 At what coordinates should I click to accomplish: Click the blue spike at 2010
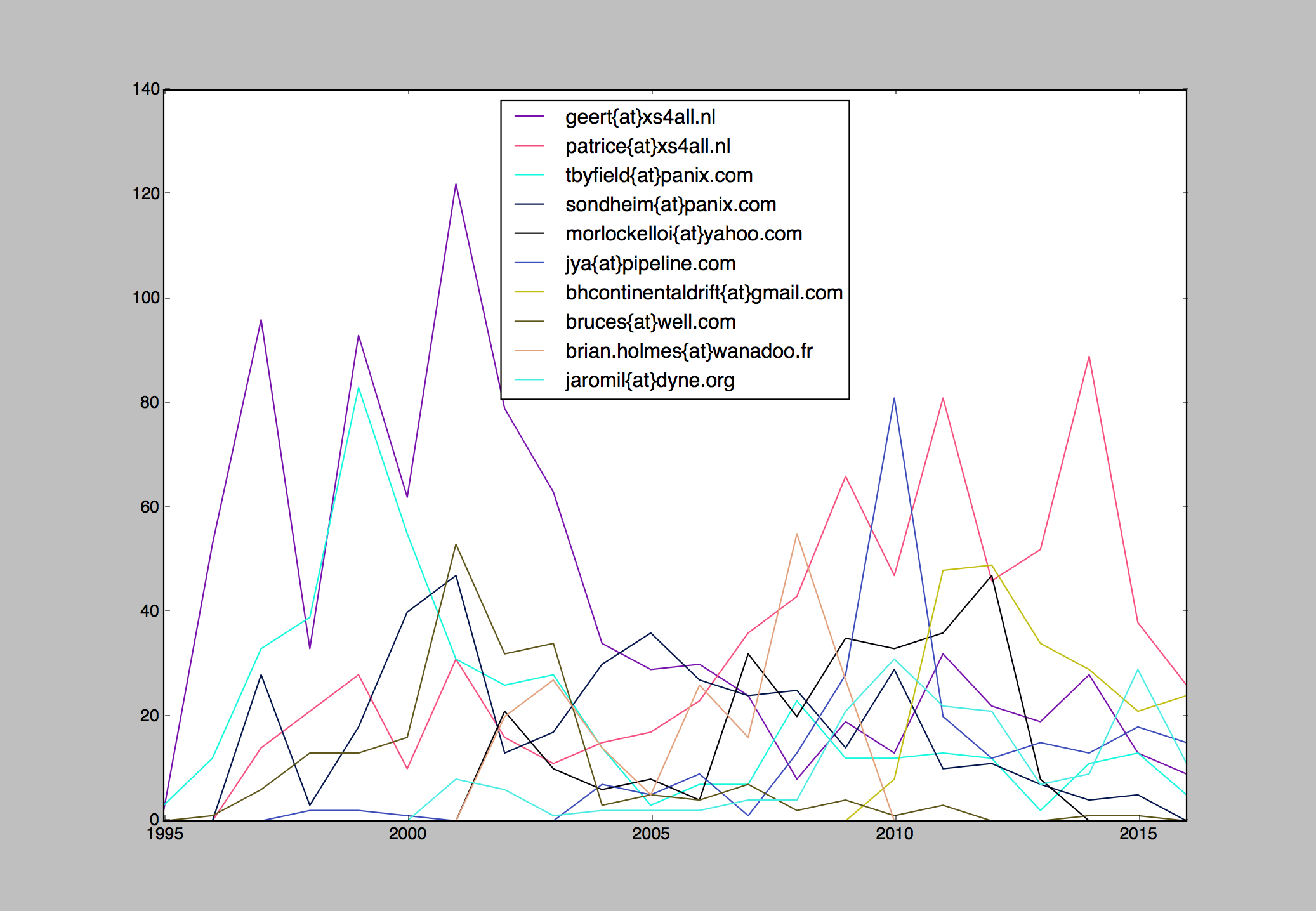895,398
